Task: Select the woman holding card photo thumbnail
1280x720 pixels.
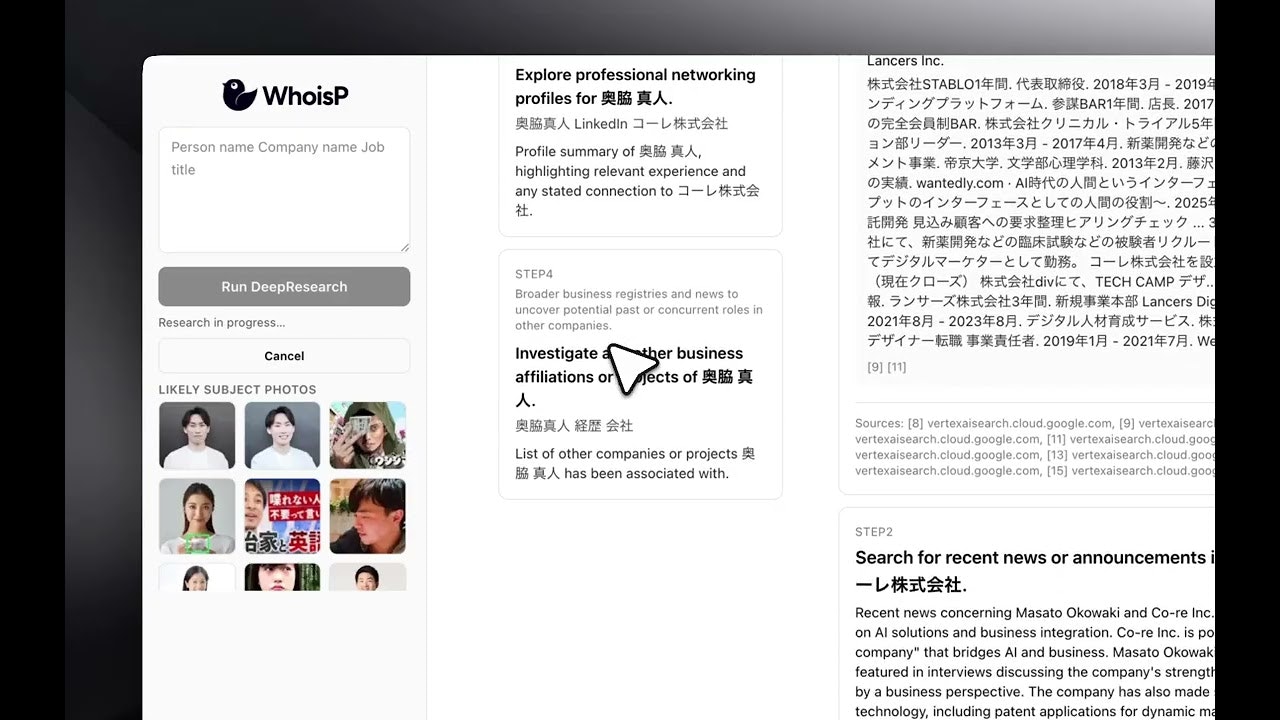Action: [x=196, y=516]
